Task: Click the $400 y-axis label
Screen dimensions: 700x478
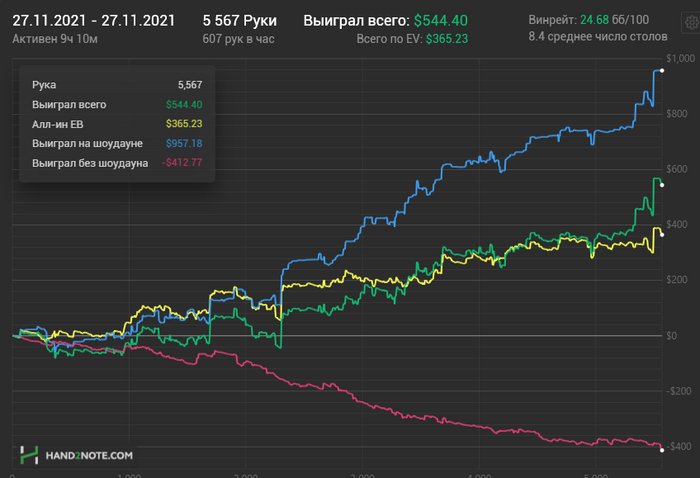Action: click(677, 224)
